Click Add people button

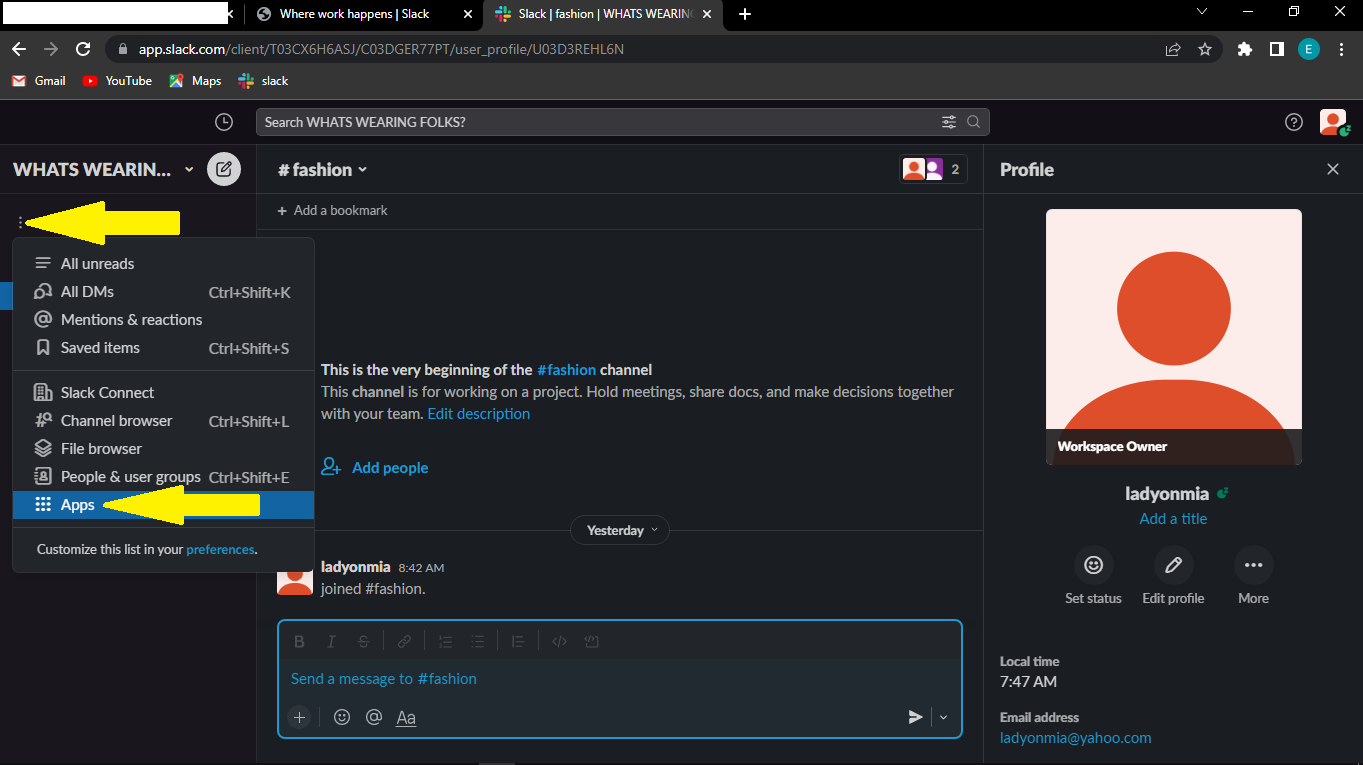(375, 468)
